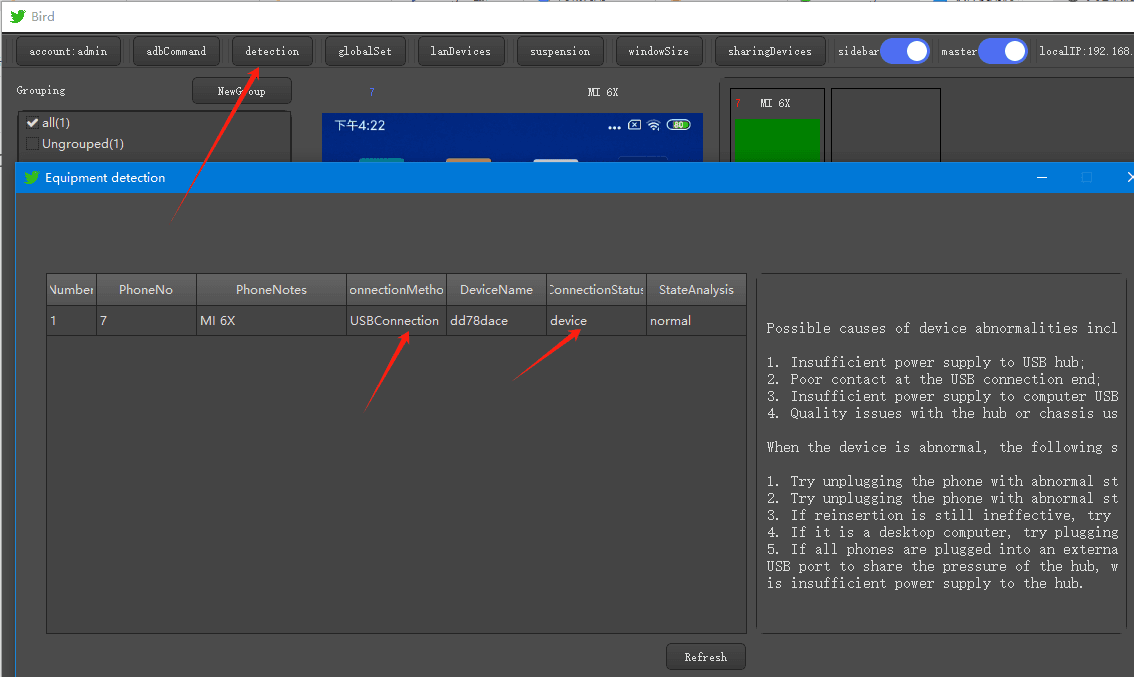Select the MI 6X phone notes cell
1134x677 pixels.
[271, 320]
